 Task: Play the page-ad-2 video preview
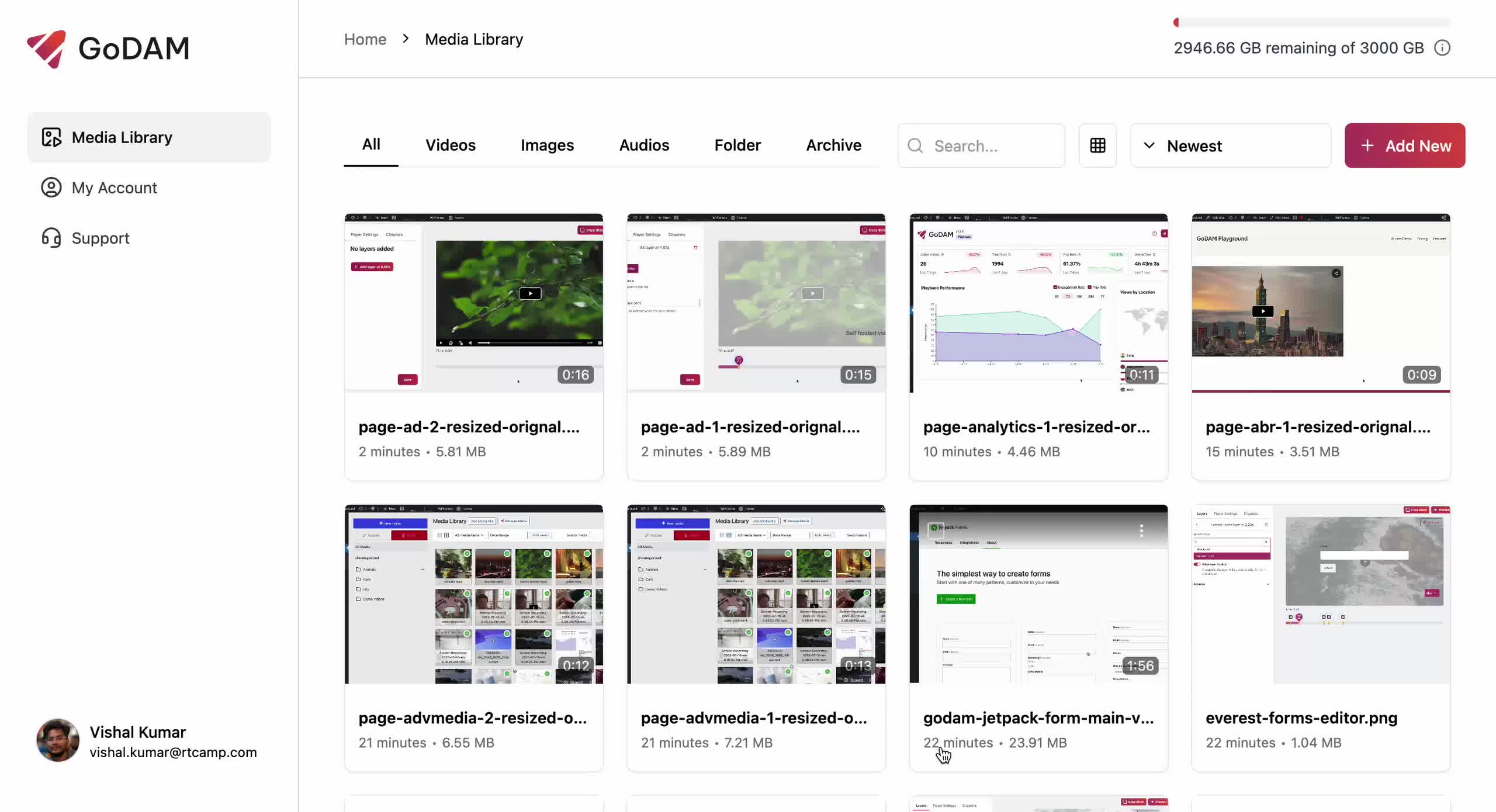[x=529, y=293]
